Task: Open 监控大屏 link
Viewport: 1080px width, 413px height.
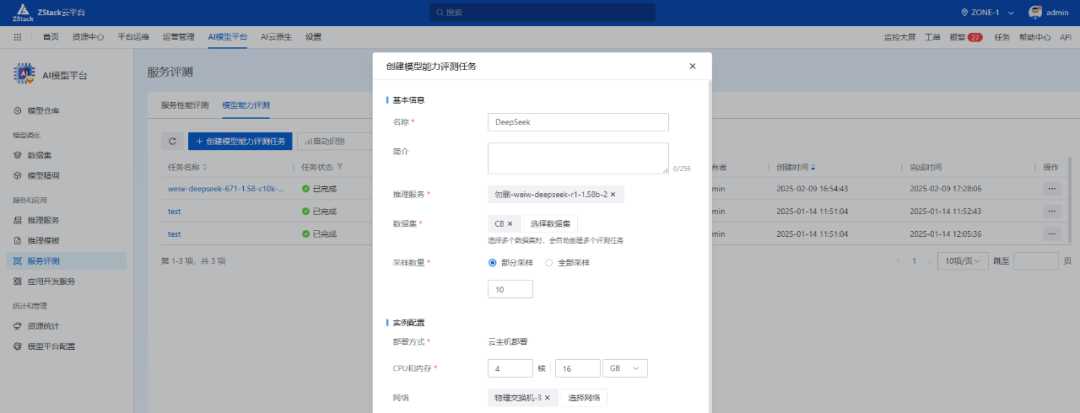Action: (x=900, y=37)
